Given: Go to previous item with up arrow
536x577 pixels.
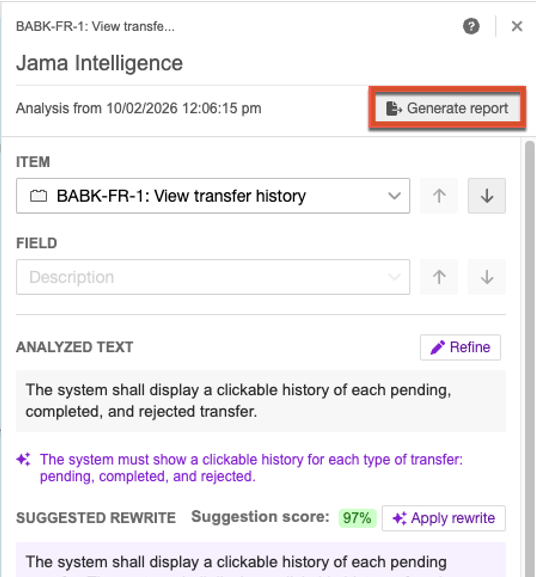Looking at the screenshot, I should (x=439, y=196).
